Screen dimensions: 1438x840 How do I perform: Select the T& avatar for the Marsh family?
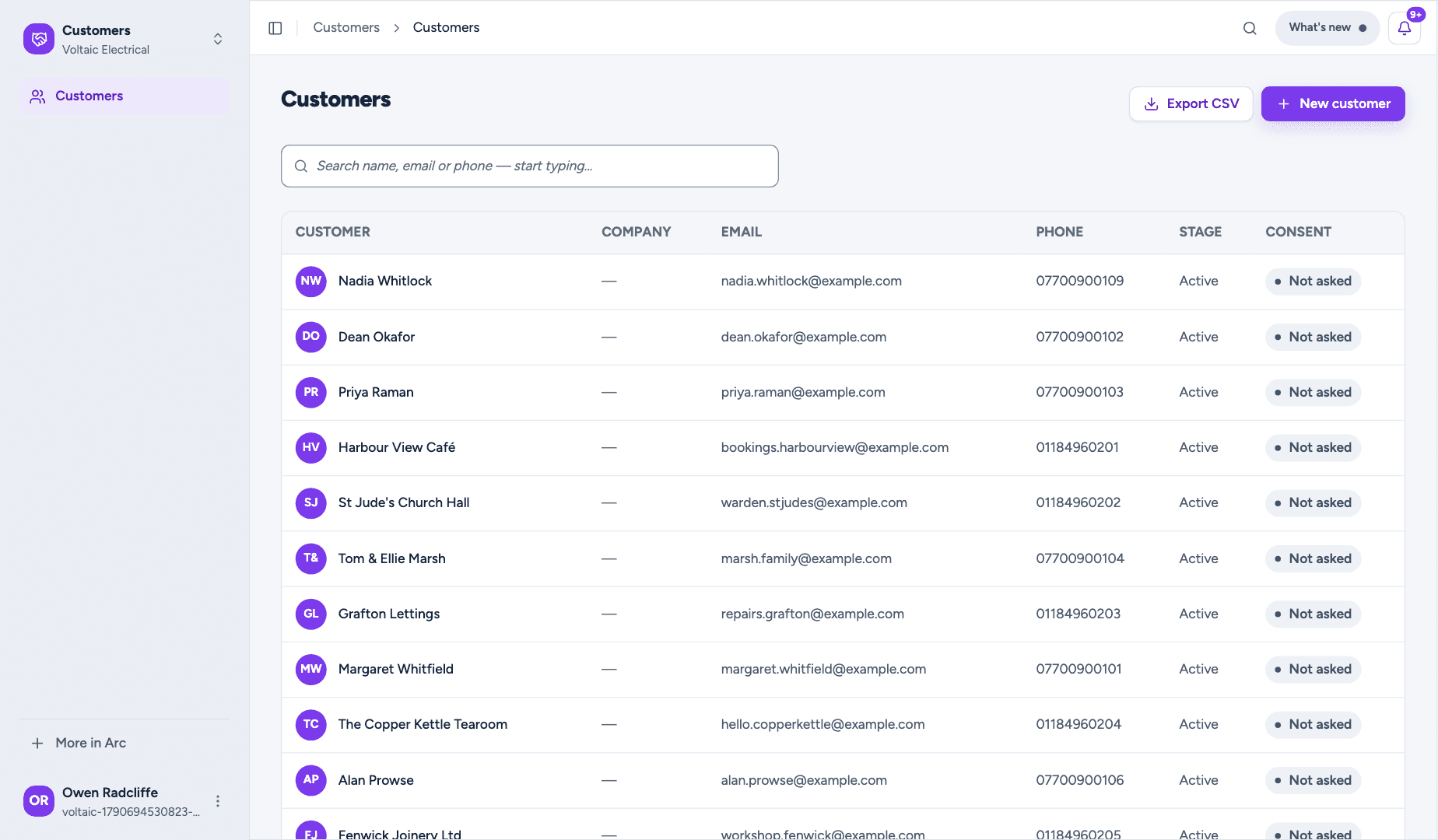coord(311,558)
